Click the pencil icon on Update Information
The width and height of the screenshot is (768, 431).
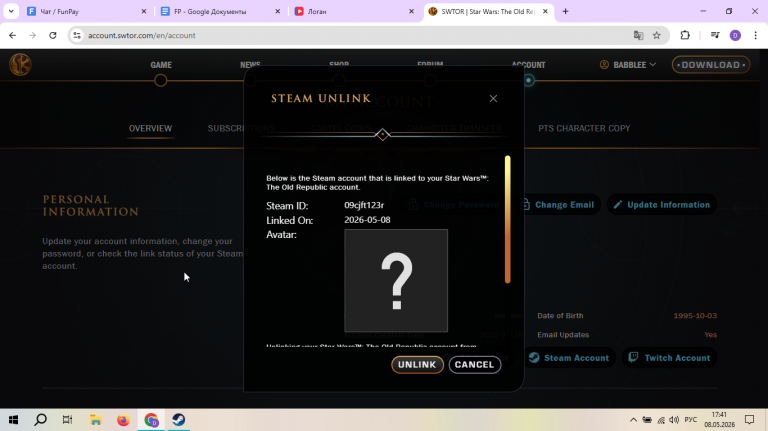tap(618, 205)
